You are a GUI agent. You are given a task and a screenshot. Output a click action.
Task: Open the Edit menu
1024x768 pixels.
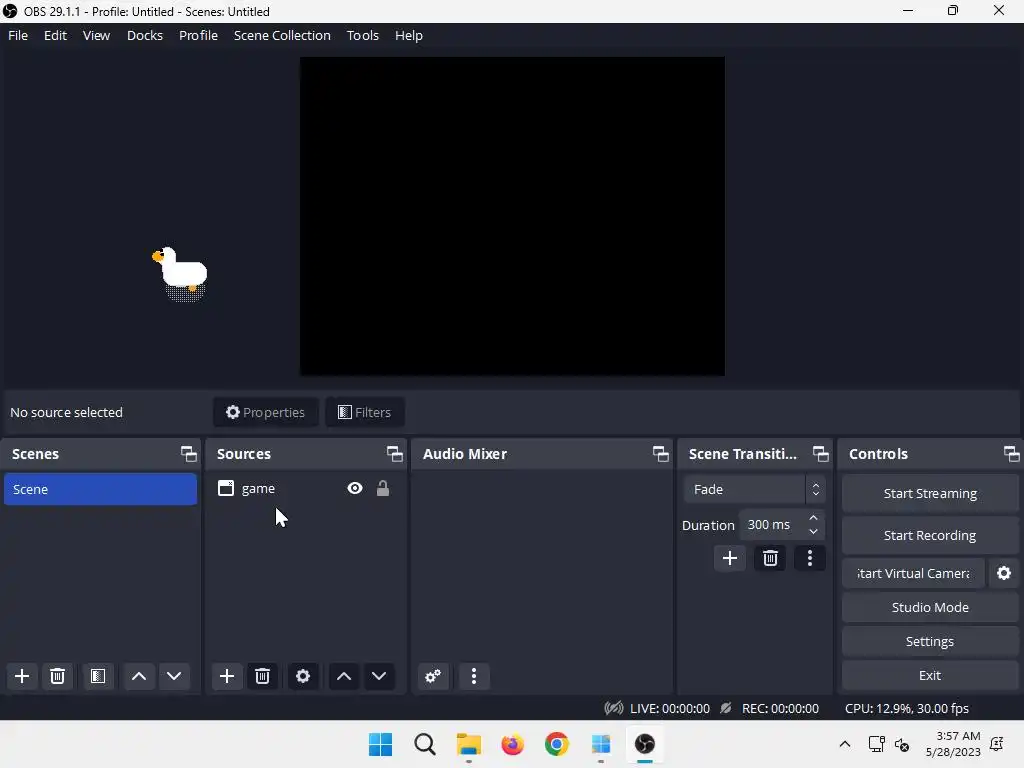56,35
